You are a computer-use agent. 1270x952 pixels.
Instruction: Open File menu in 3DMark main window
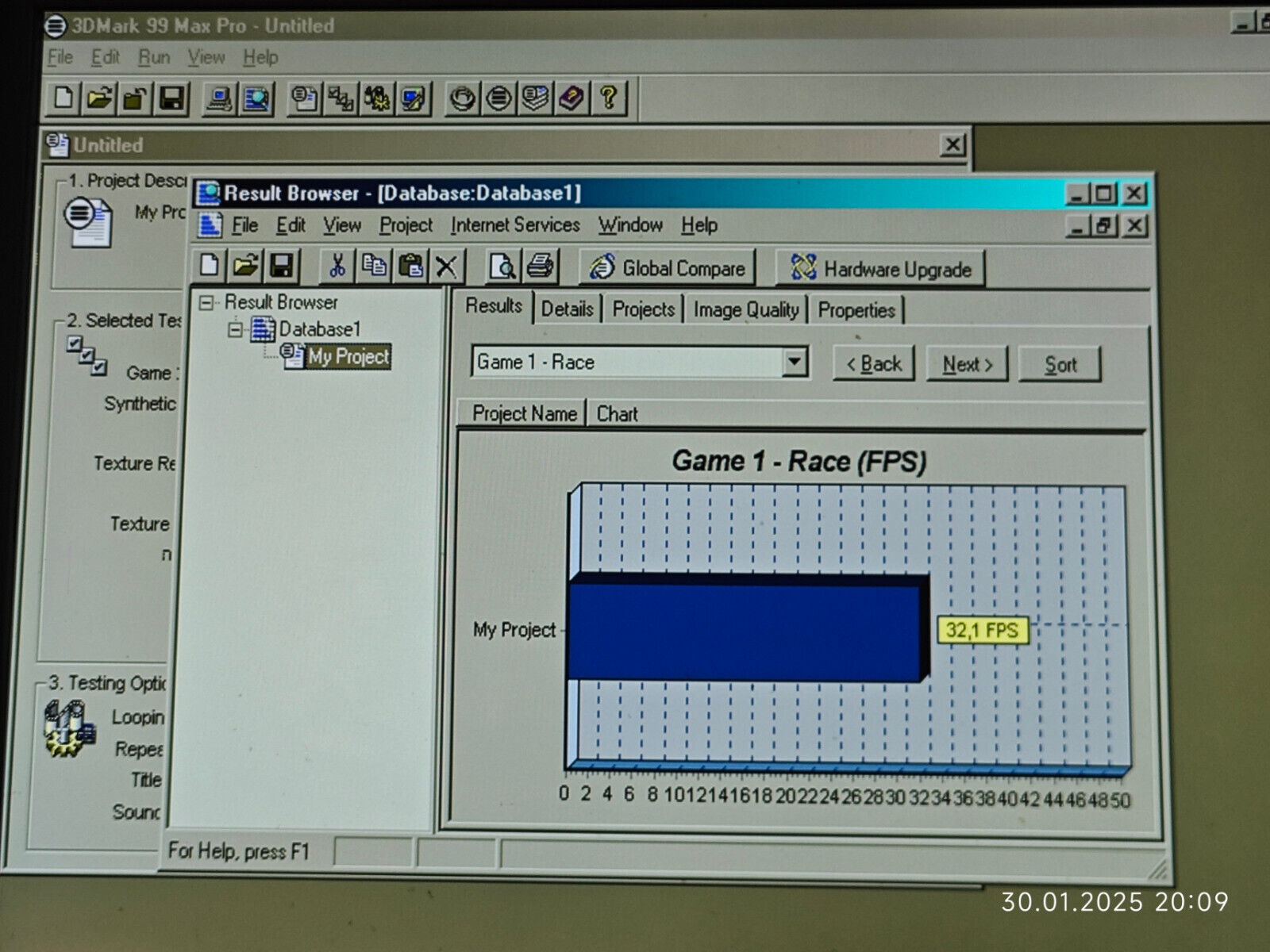tap(60, 57)
